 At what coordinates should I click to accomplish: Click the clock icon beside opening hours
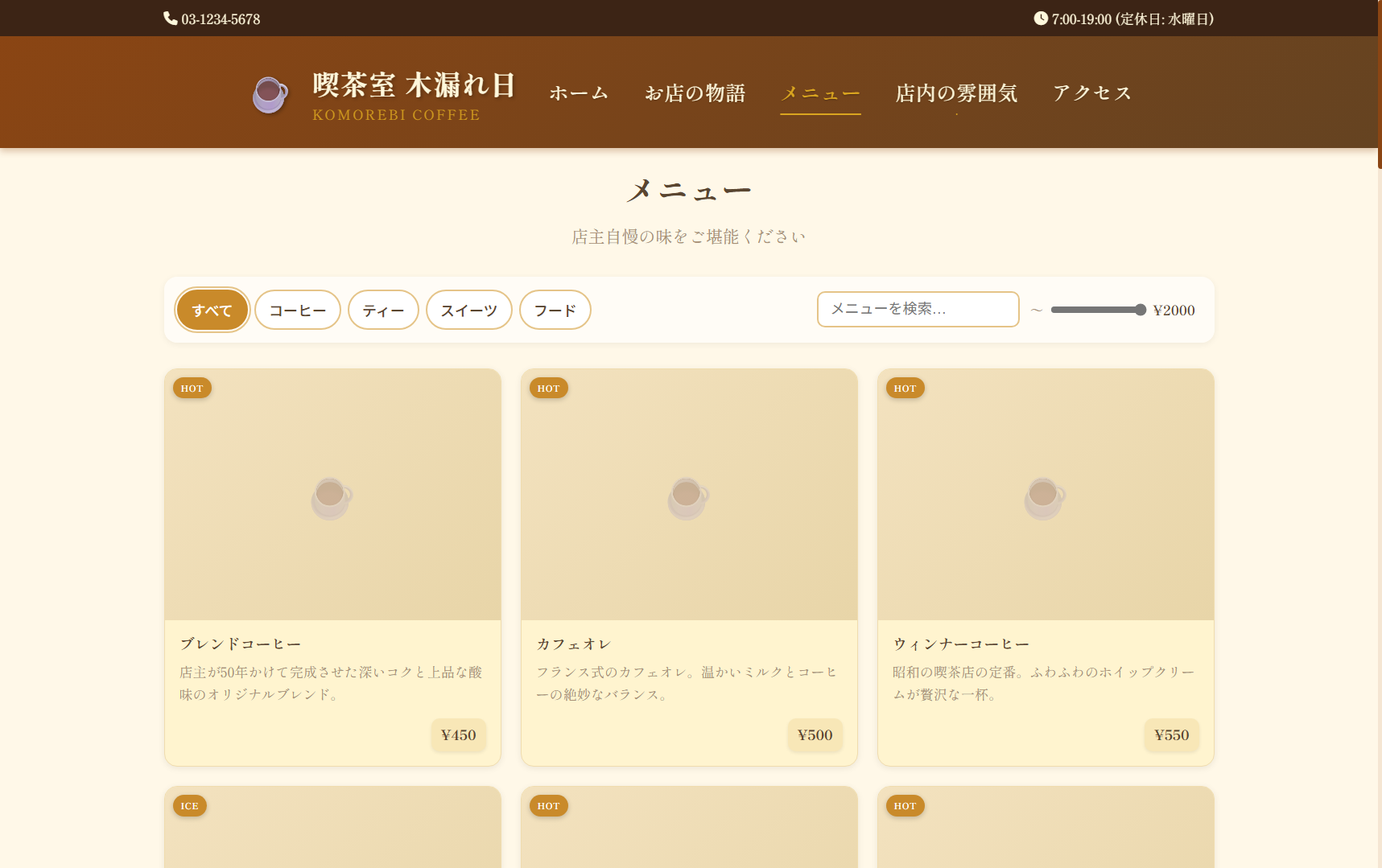pos(1041,19)
